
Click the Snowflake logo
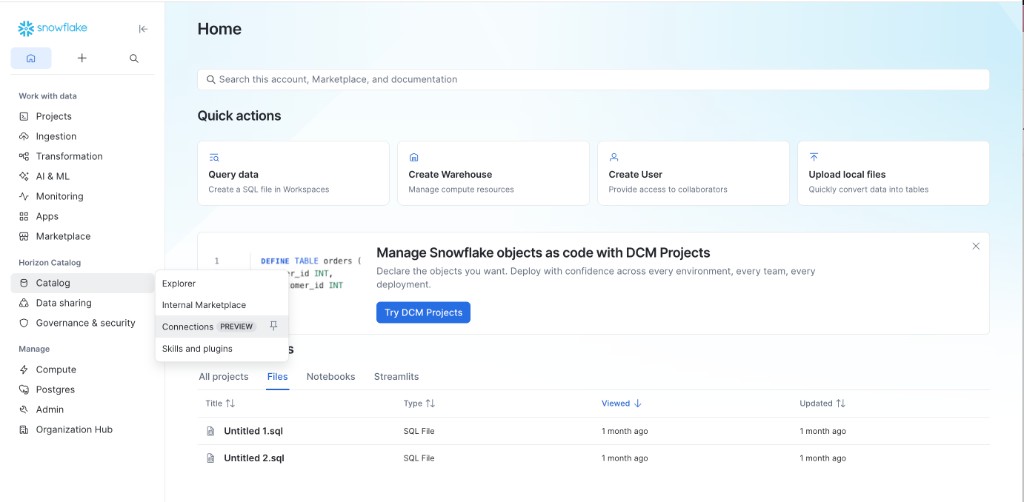coord(52,28)
